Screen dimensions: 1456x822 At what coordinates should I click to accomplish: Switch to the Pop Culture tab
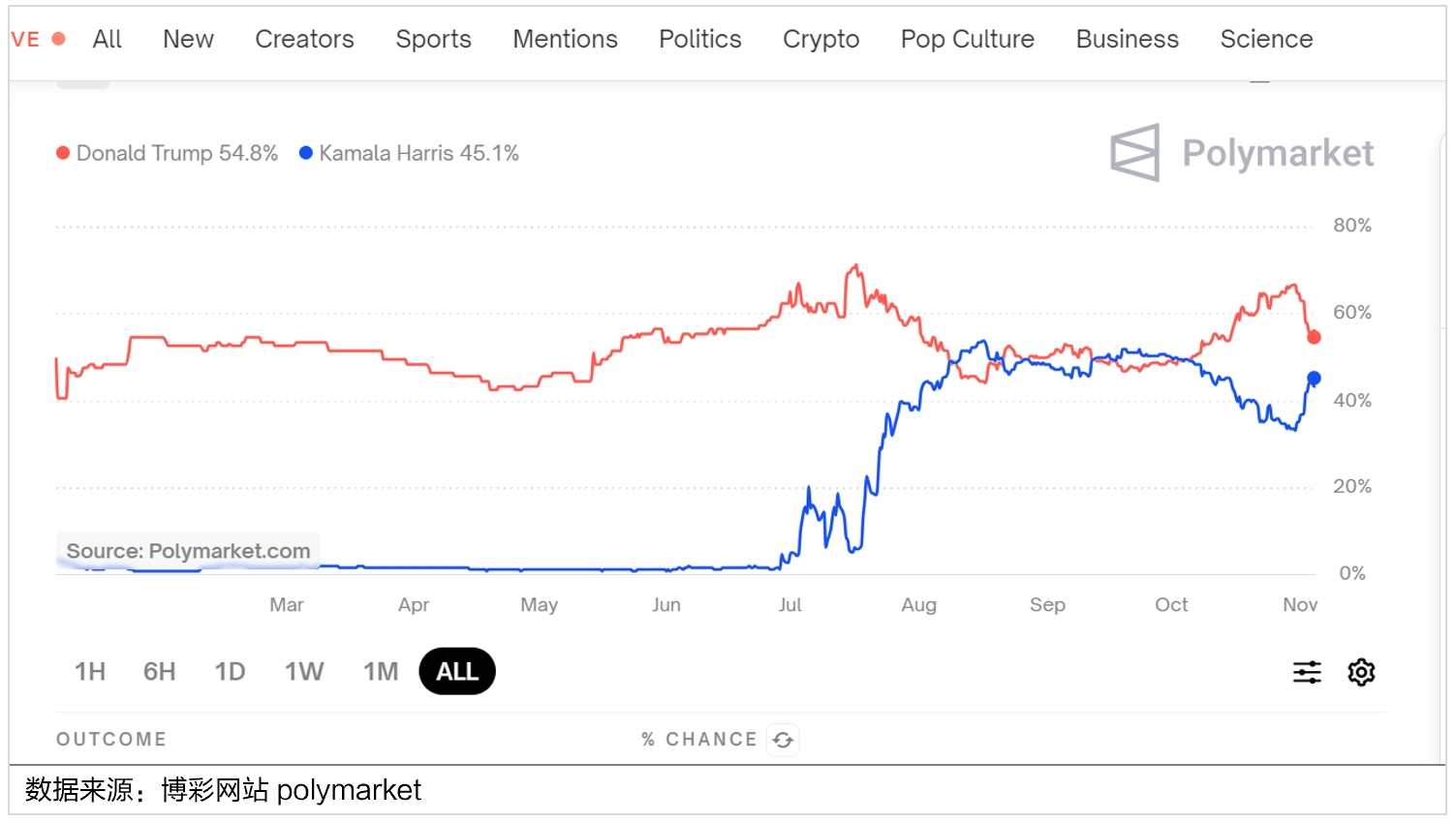pyautogui.click(x=967, y=40)
